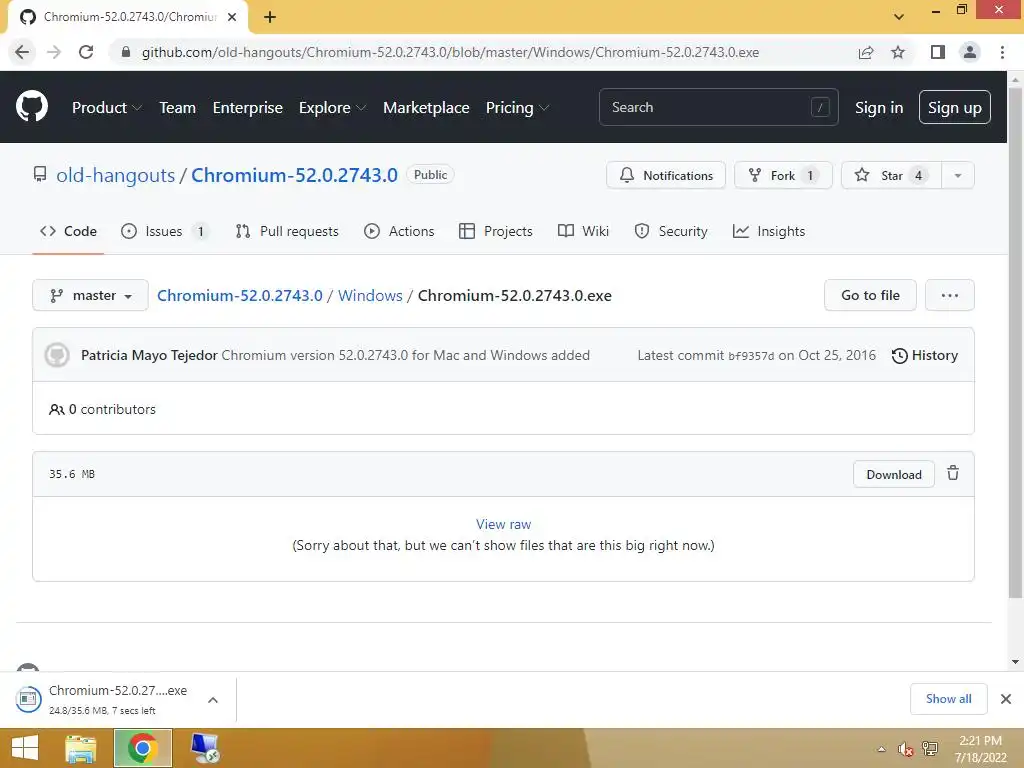Click the Notifications bell button
Viewport: 1024px width, 768px height.
[x=665, y=175]
